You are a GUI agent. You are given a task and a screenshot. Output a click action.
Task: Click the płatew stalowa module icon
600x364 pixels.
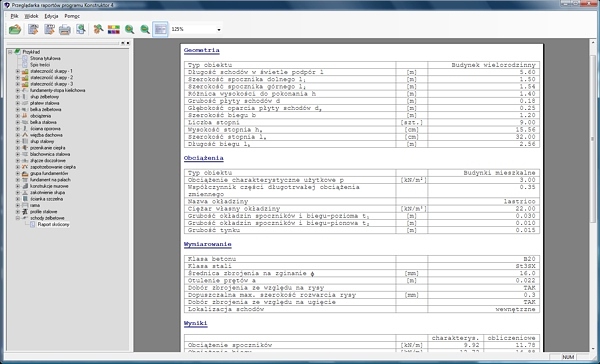pos(25,103)
